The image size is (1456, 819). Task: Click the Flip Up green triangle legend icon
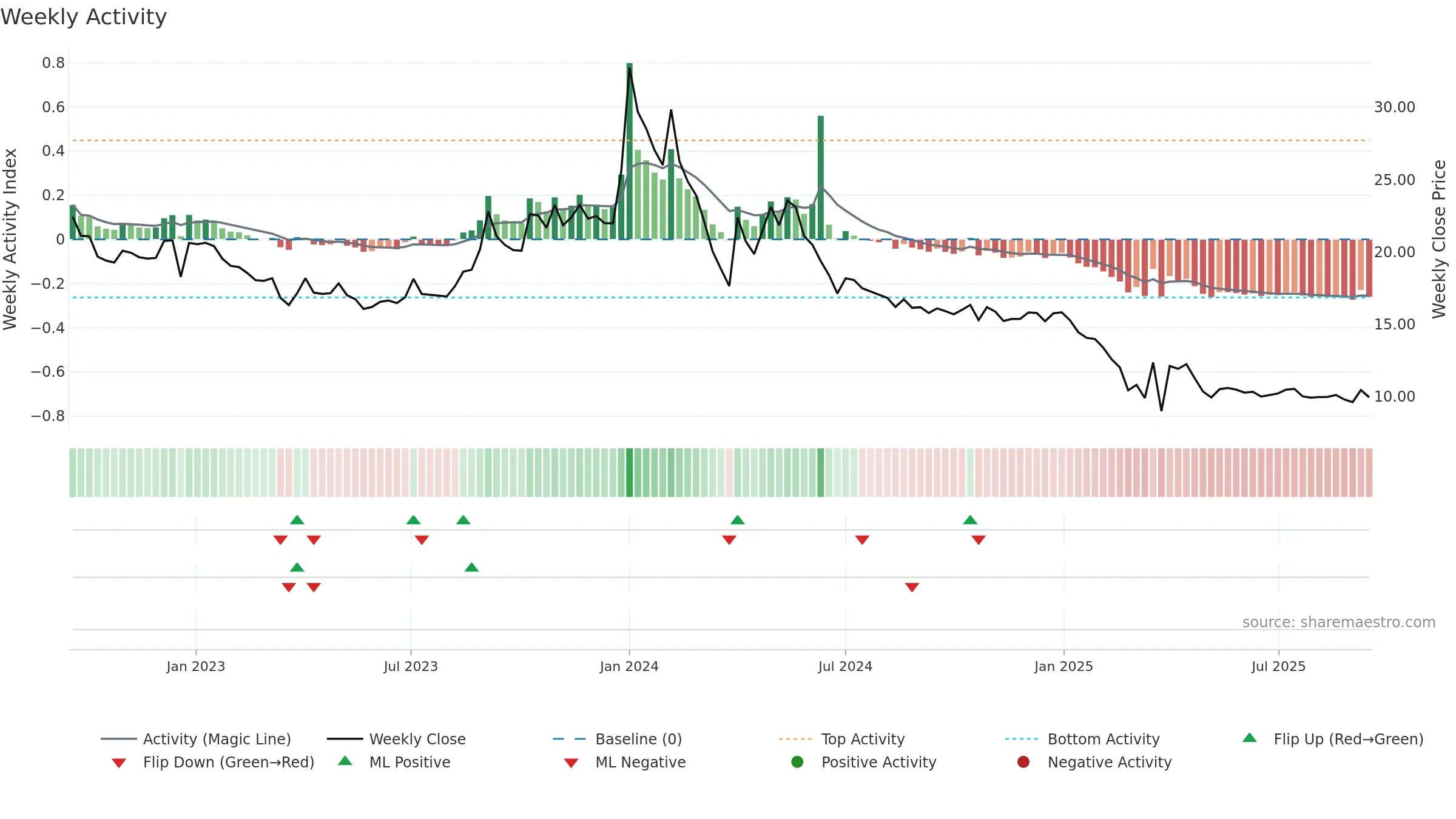pos(1250,738)
